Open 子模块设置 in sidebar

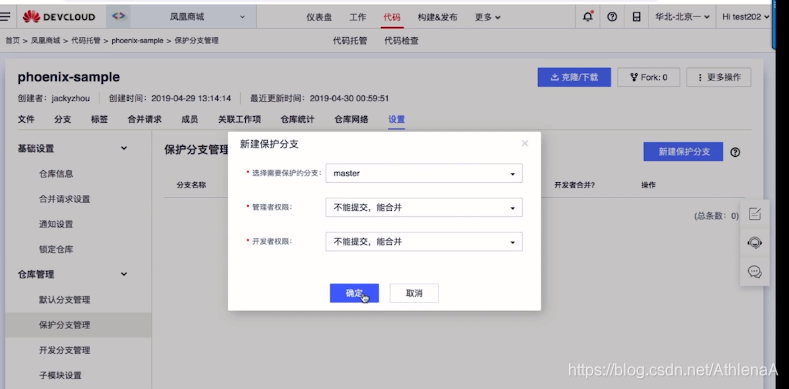pyautogui.click(x=60, y=375)
